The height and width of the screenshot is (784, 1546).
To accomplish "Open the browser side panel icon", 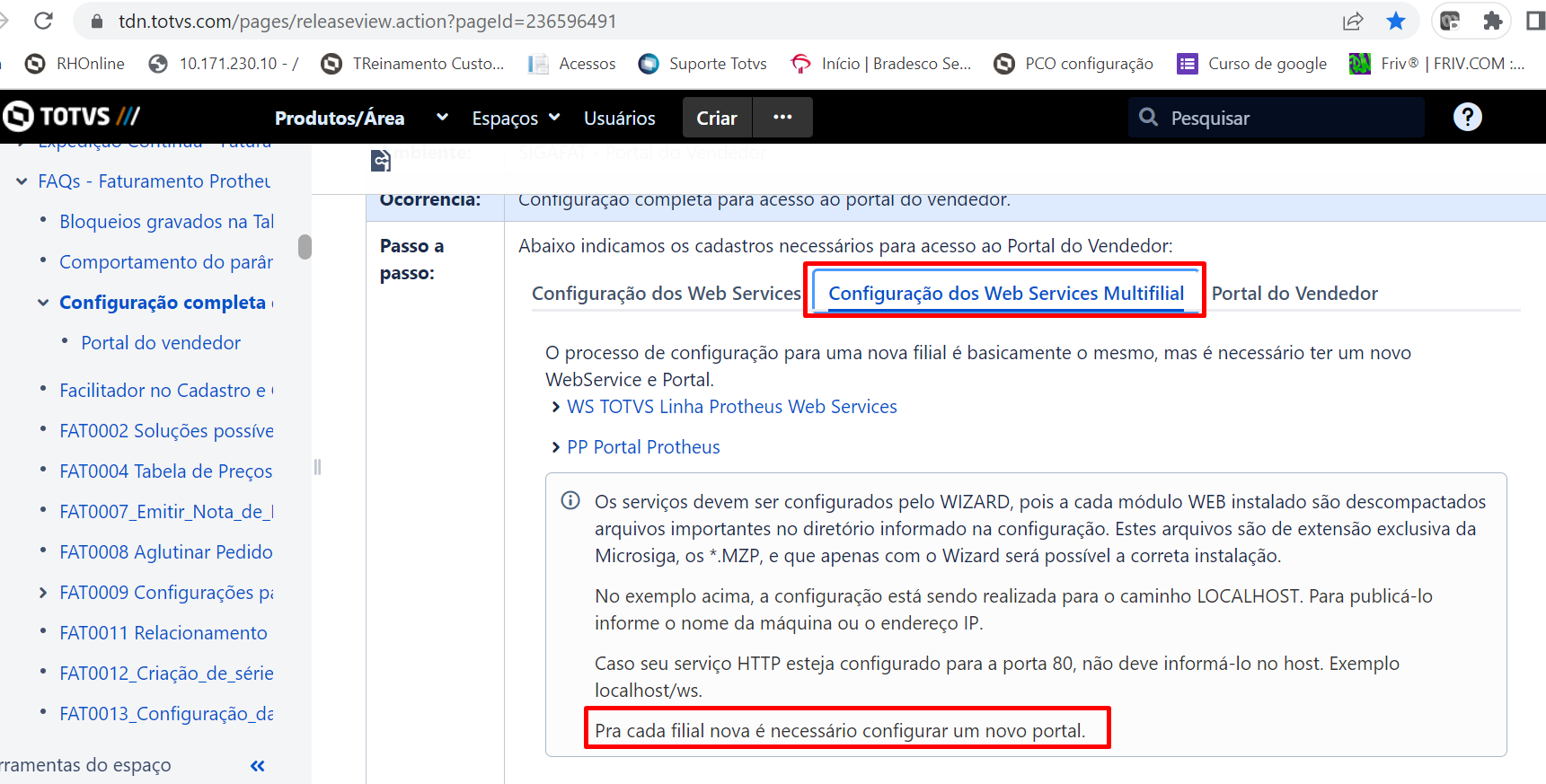I will click(1536, 21).
